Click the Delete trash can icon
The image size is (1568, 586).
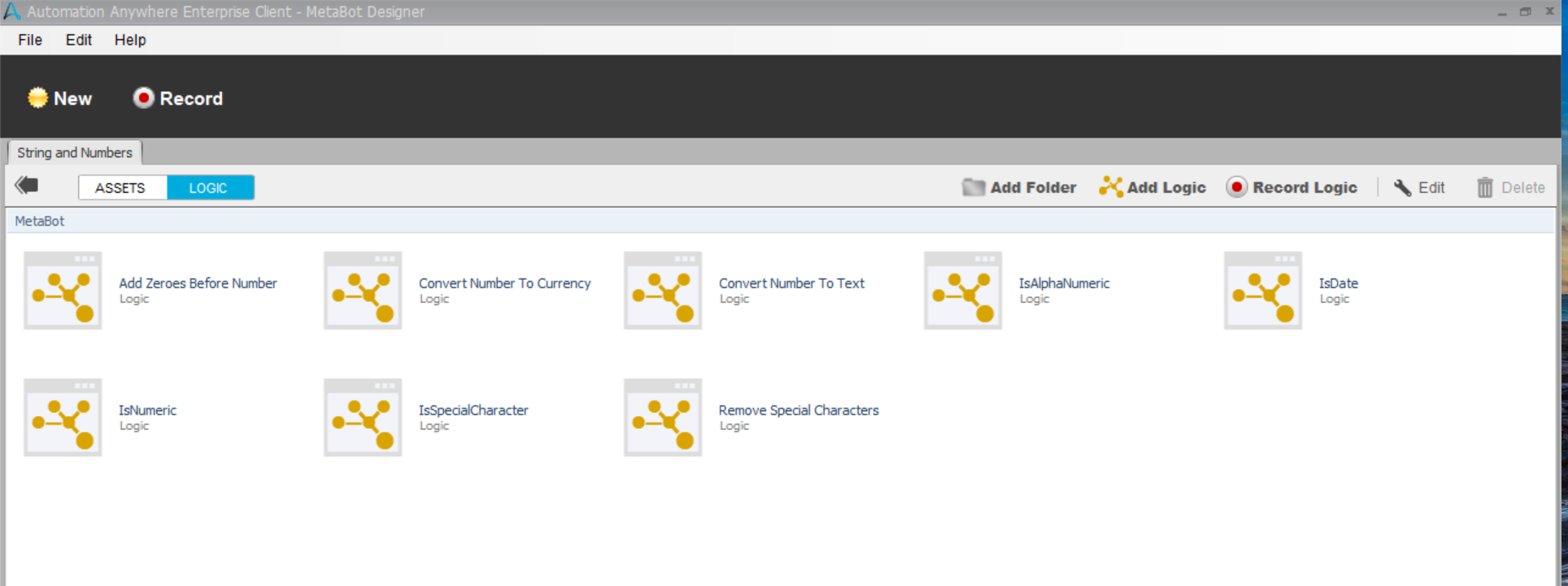coord(1485,188)
